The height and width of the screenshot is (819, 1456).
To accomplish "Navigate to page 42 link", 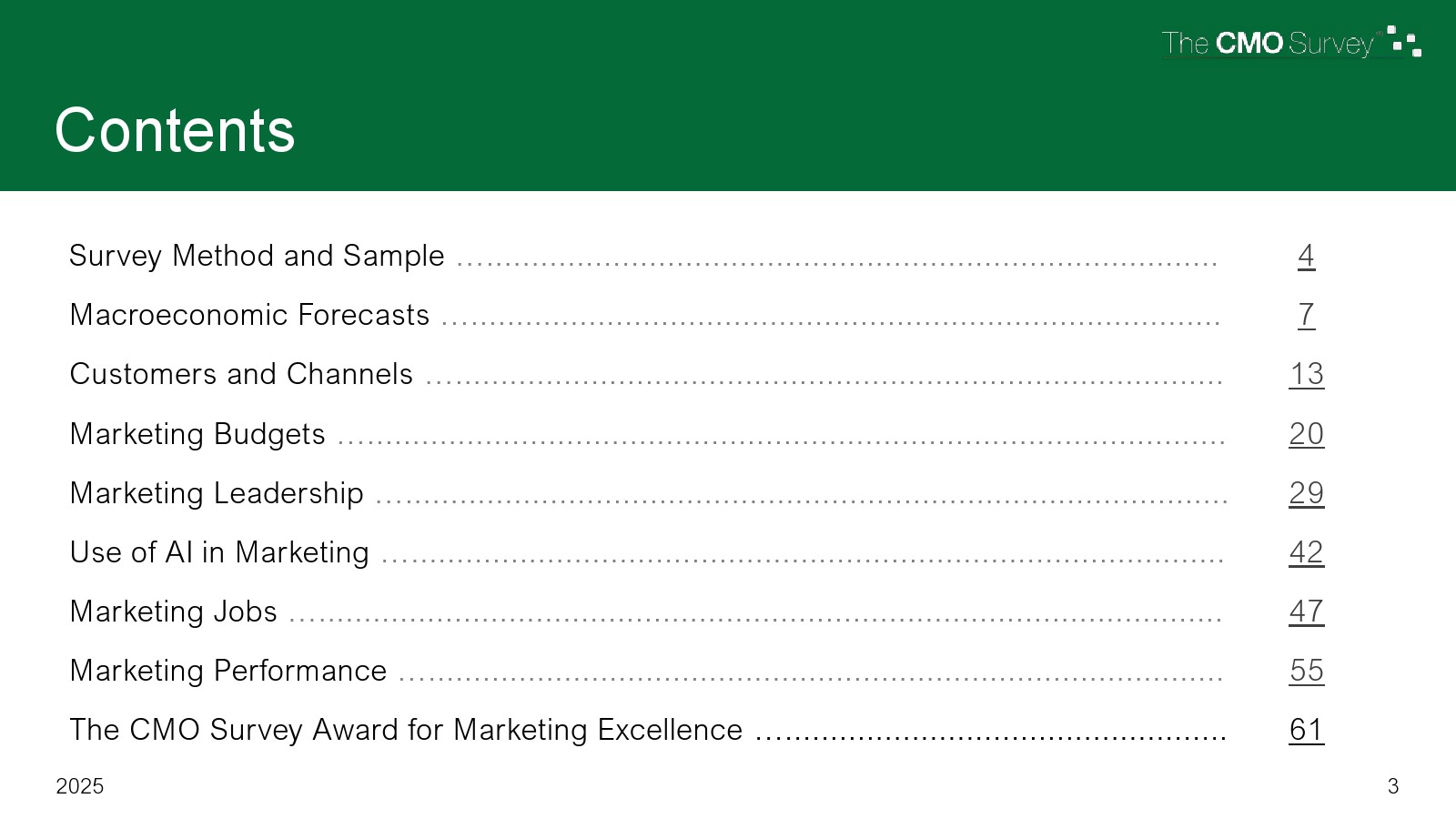I will coord(1306,552).
